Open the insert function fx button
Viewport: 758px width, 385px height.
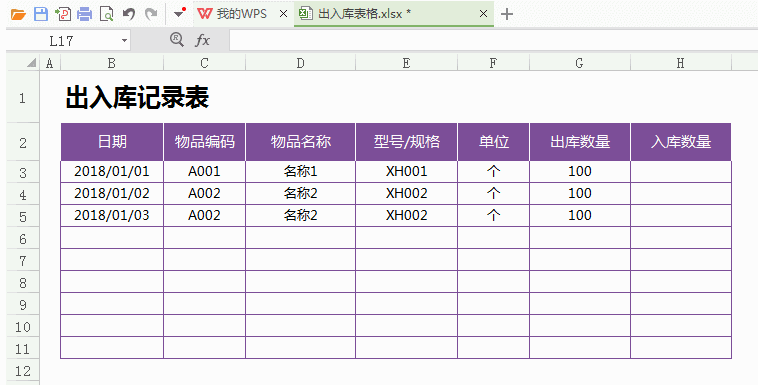pyautogui.click(x=203, y=40)
